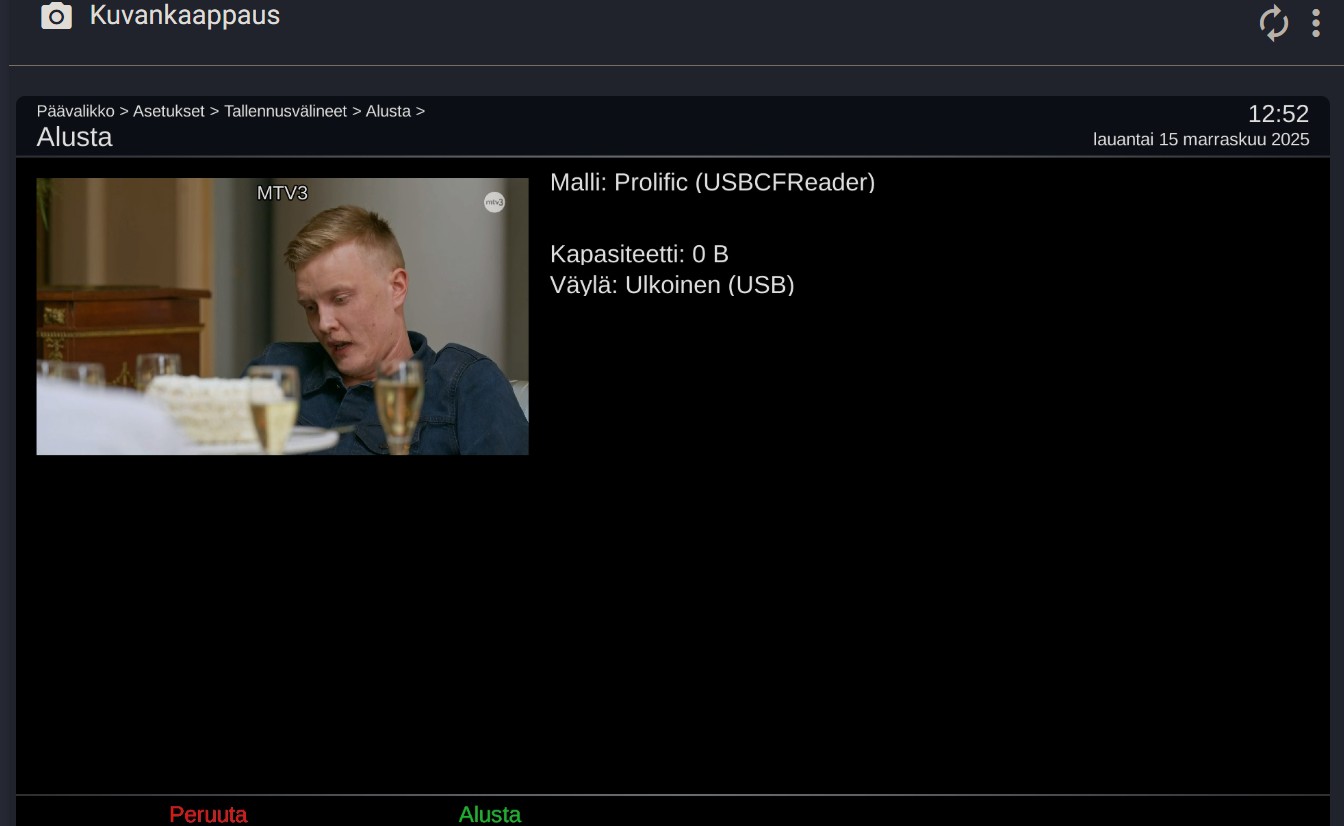
Task: Refresh the screenshot with the reload icon
Action: pyautogui.click(x=1274, y=23)
